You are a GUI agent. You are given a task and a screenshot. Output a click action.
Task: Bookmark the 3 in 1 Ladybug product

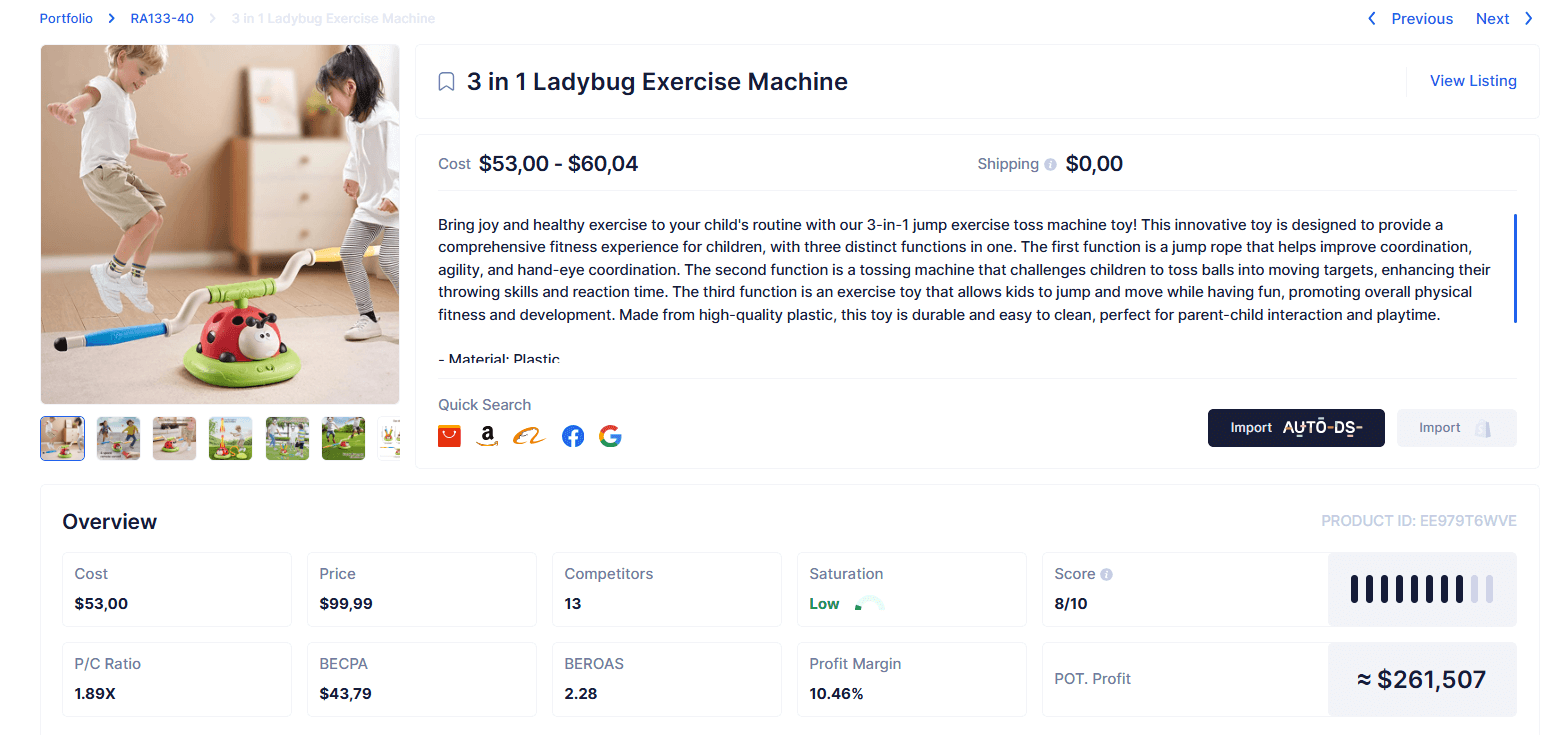[446, 82]
